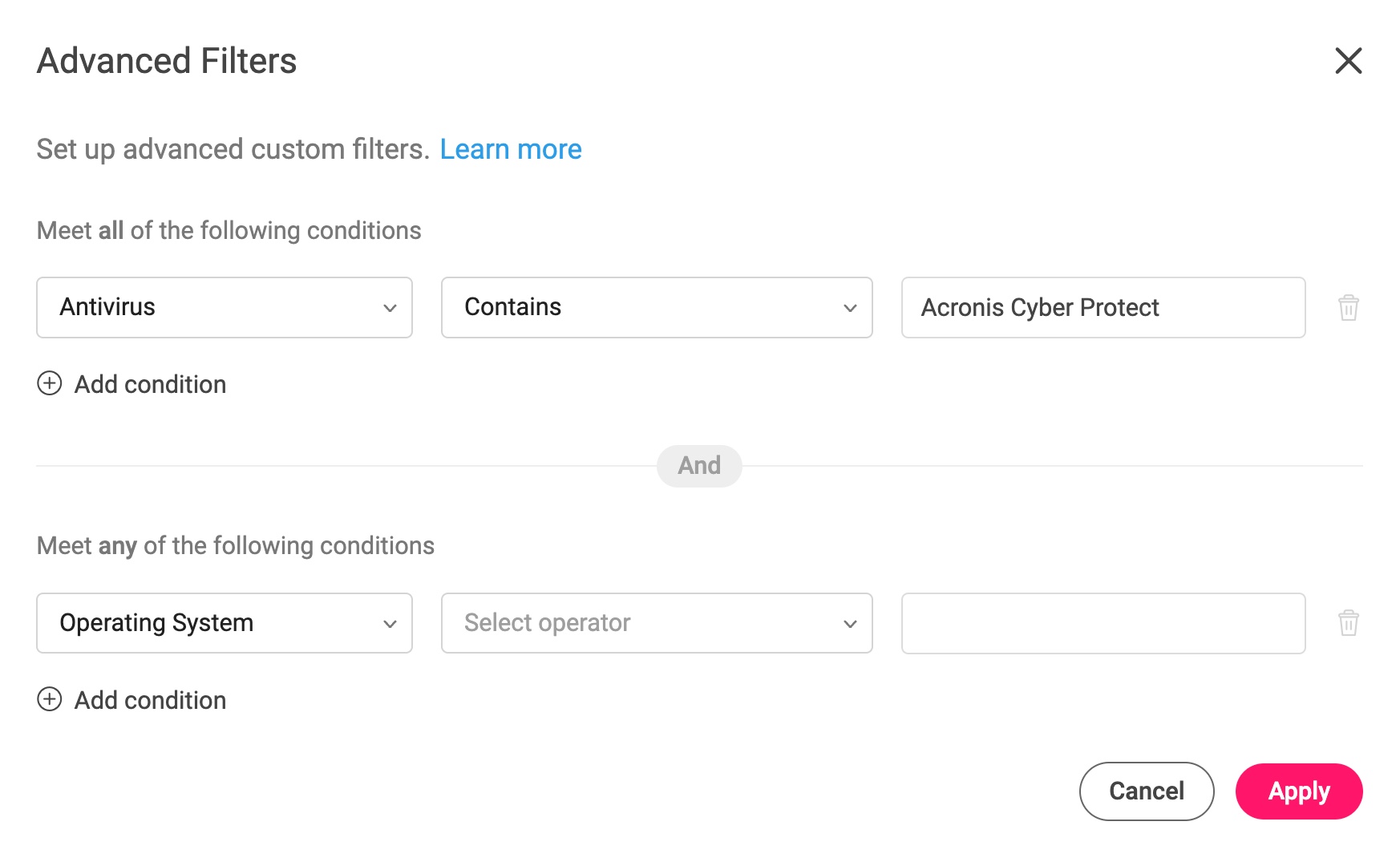Click the chevron arrow in the Antivirus field
The image size is (1400, 858).
[390, 308]
